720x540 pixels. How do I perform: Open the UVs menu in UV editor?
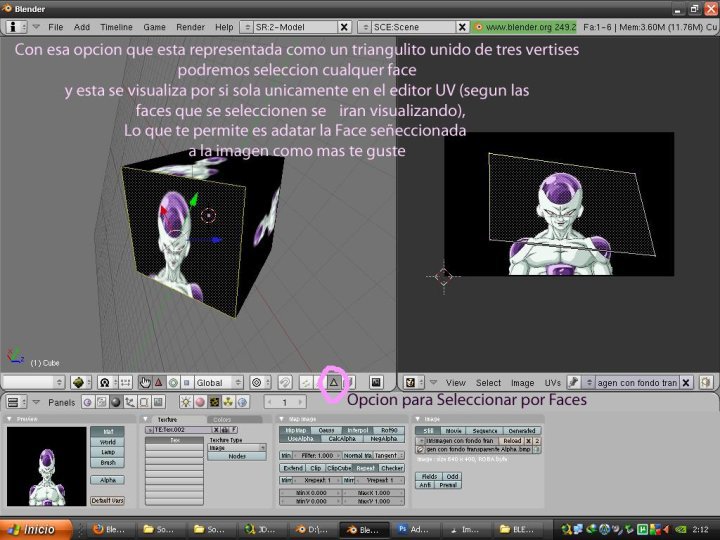click(552, 382)
